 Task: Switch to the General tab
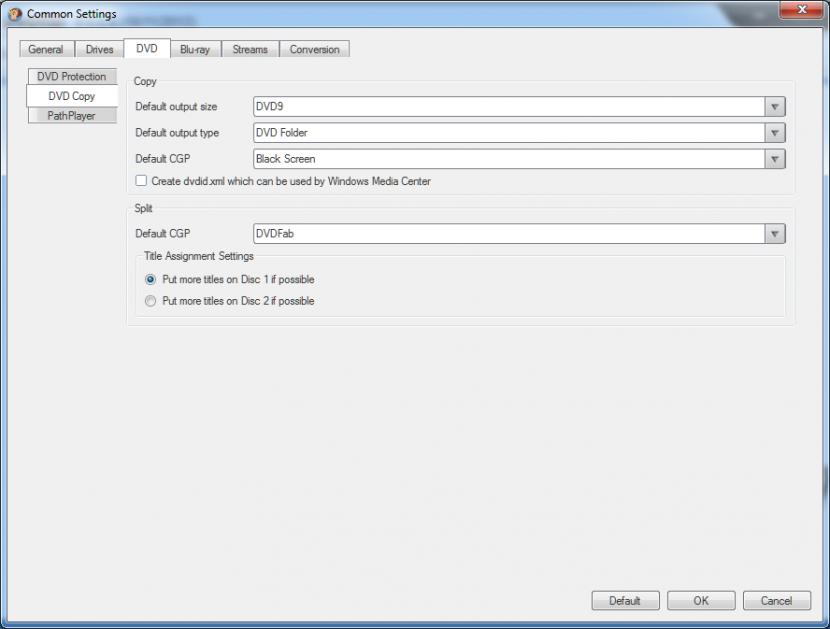tap(46, 49)
